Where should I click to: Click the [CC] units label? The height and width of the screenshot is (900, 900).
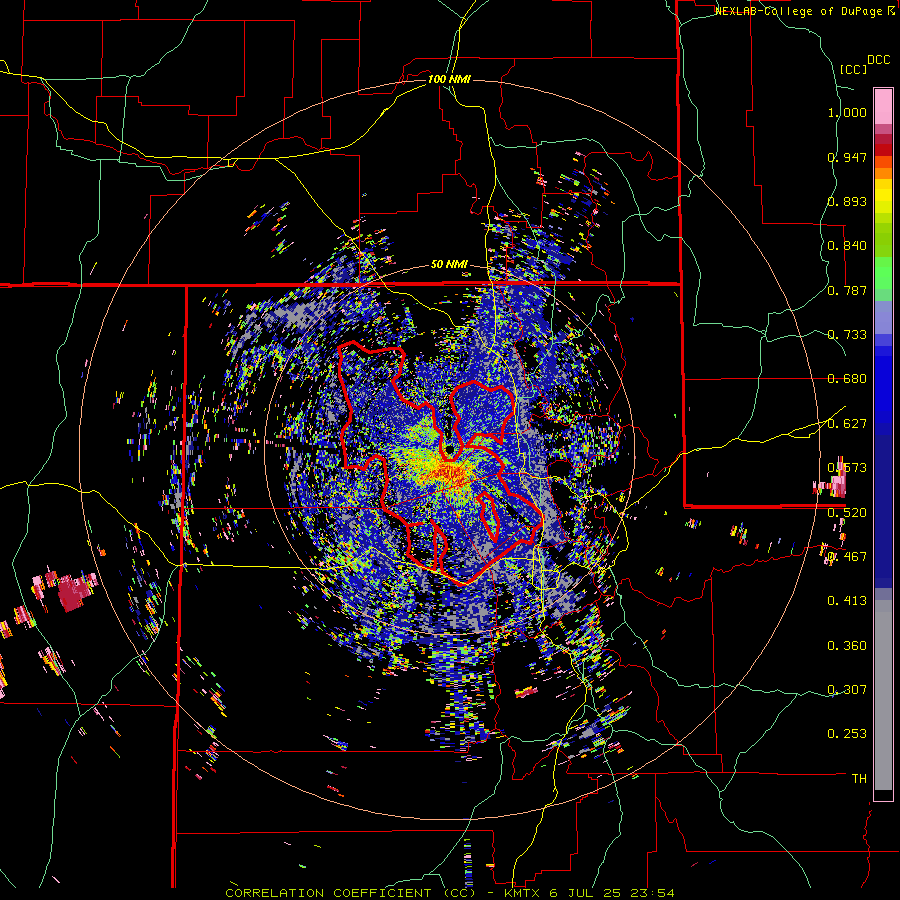coord(853,69)
